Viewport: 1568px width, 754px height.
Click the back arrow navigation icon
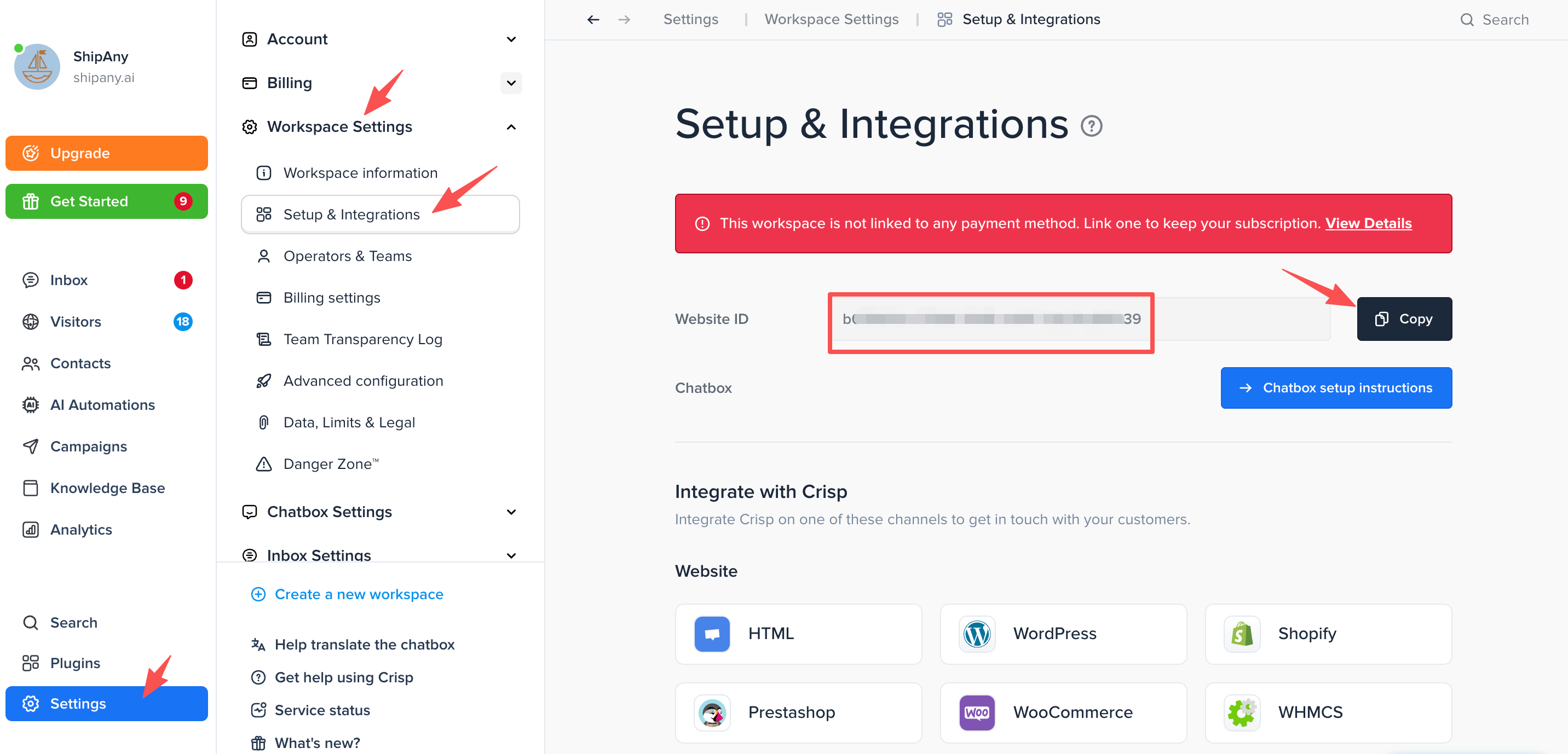pyautogui.click(x=593, y=20)
